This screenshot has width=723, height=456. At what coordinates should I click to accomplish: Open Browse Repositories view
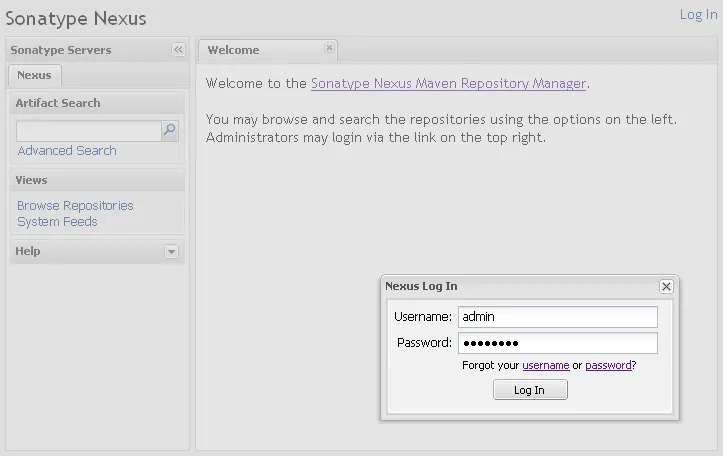[x=75, y=206]
